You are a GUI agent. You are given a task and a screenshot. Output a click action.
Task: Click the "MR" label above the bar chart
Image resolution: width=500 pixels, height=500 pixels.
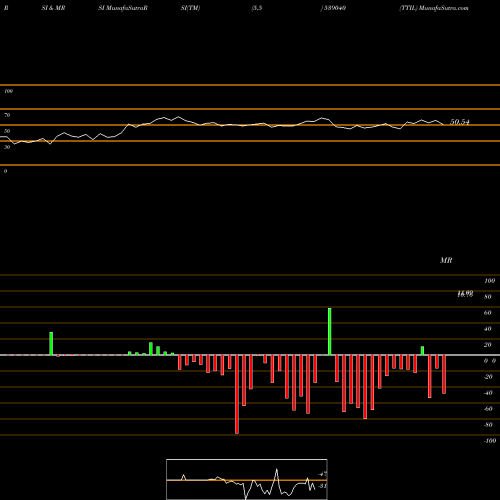coord(446,260)
